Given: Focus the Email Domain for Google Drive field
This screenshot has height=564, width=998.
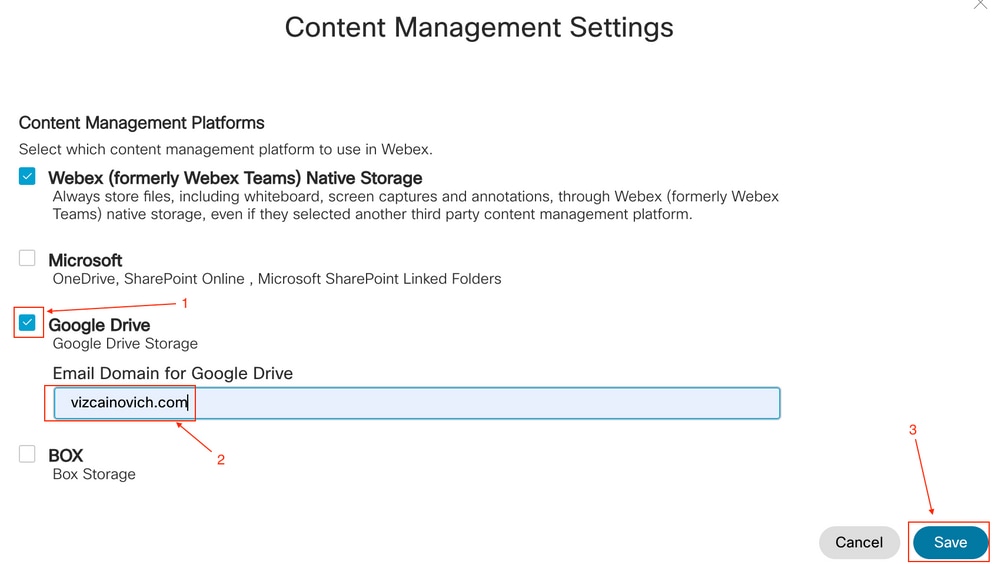Looking at the screenshot, I should click(x=417, y=403).
